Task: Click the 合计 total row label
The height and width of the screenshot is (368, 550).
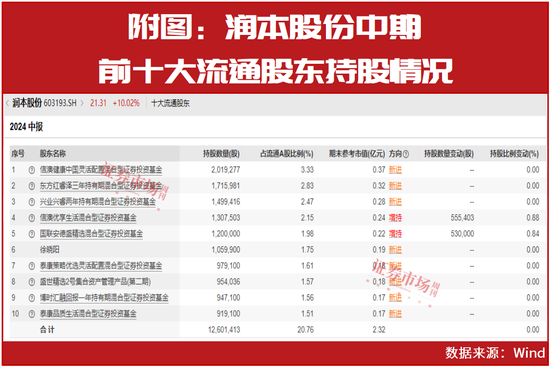Action: [47, 330]
